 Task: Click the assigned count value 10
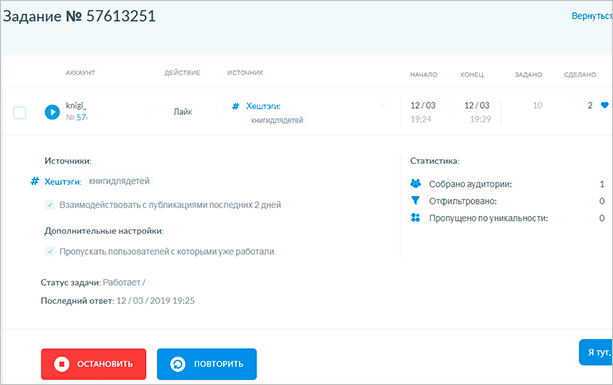[x=538, y=105]
